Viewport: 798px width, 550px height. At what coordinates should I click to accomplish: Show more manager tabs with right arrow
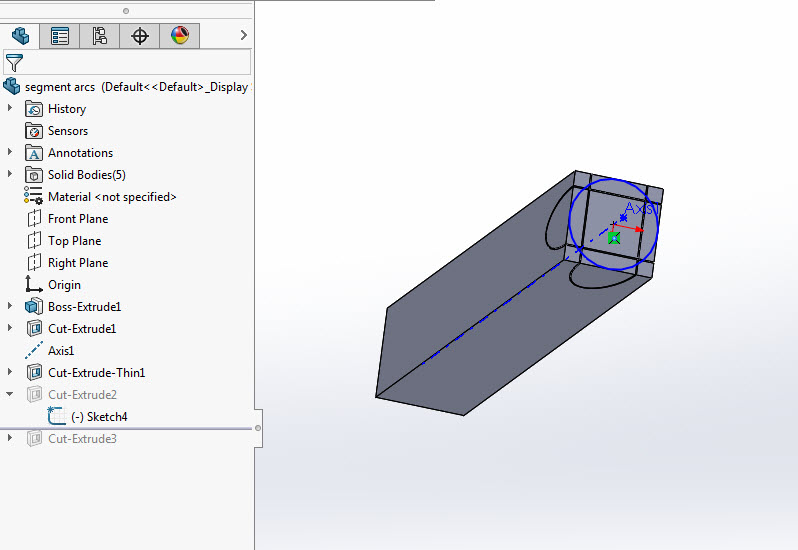tap(243, 36)
